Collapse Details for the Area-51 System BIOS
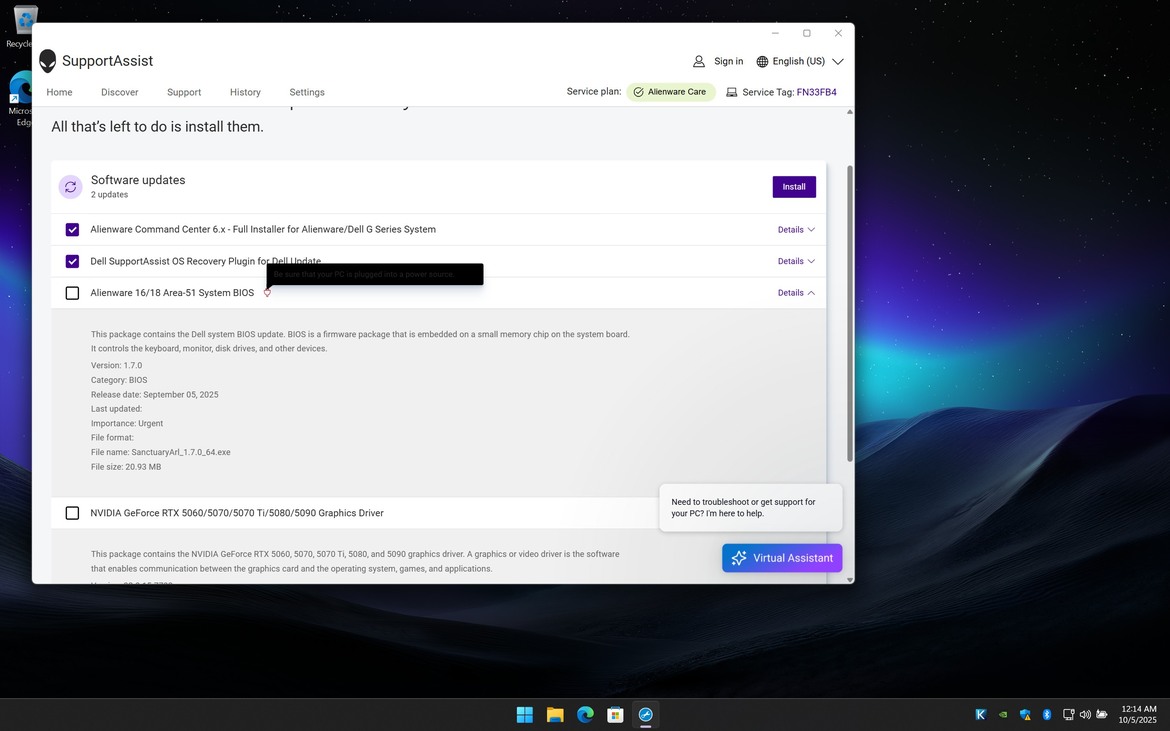1170x731 pixels. click(795, 292)
